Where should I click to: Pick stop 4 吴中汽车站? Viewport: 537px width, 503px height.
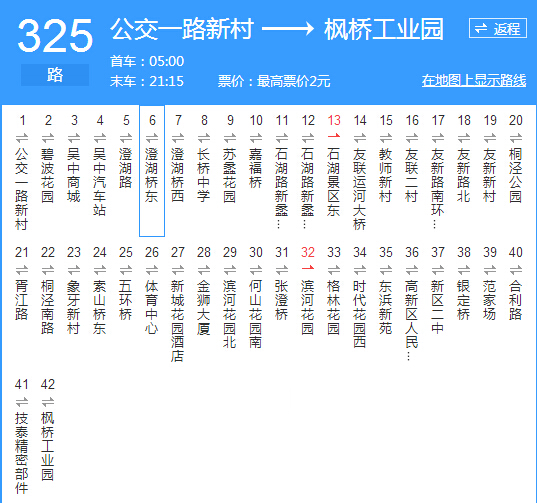click(x=100, y=181)
